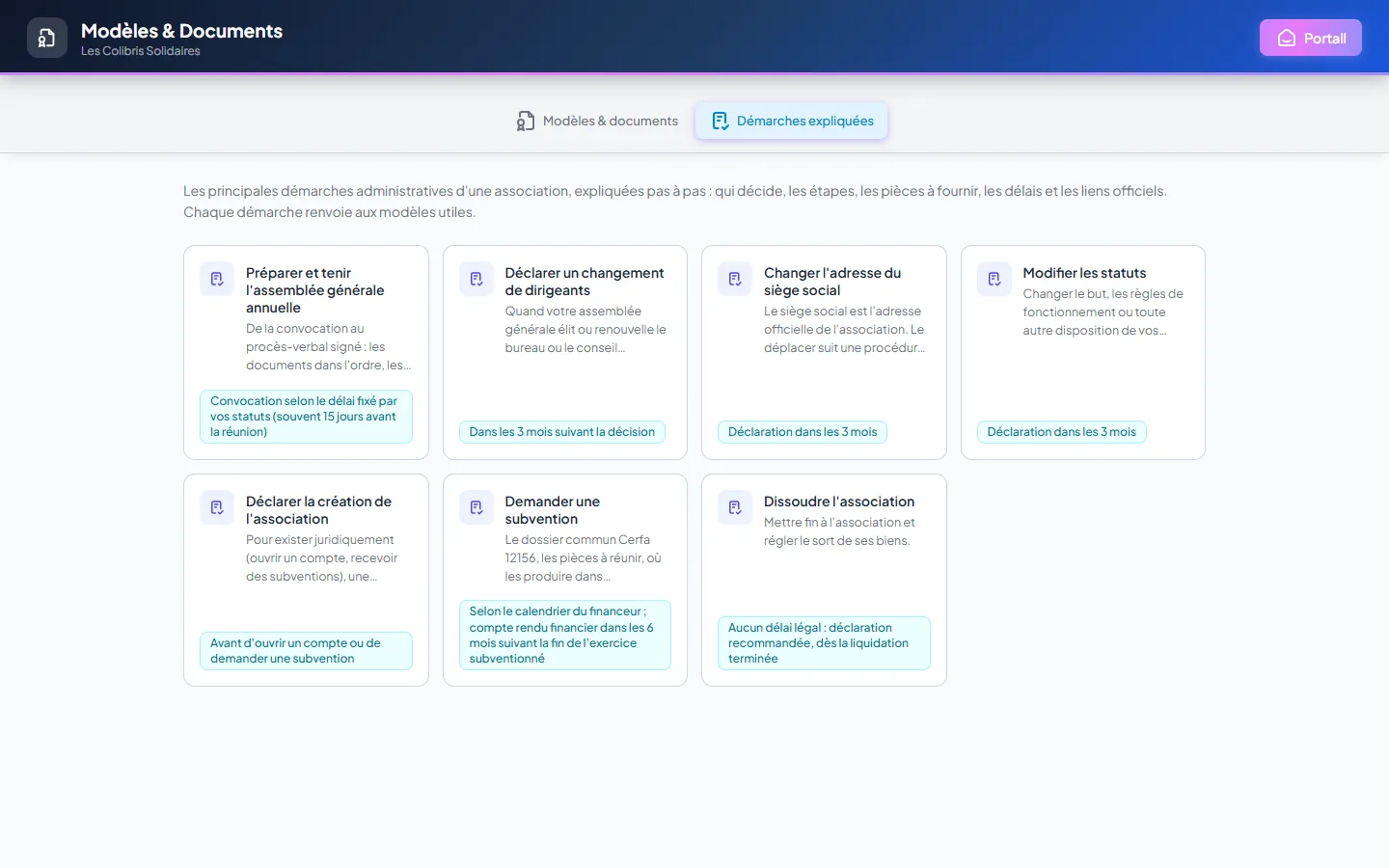Select the Démarches expliquées tab

[792, 121]
